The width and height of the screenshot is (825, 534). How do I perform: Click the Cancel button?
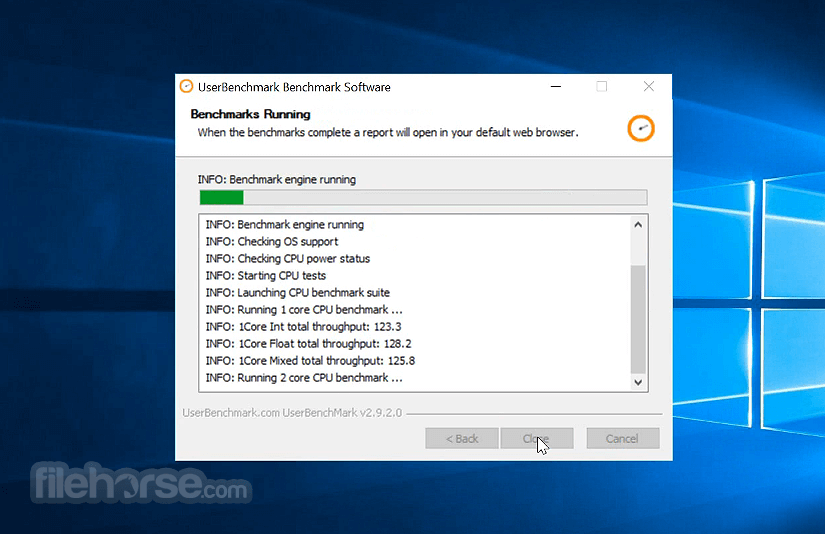tap(622, 438)
